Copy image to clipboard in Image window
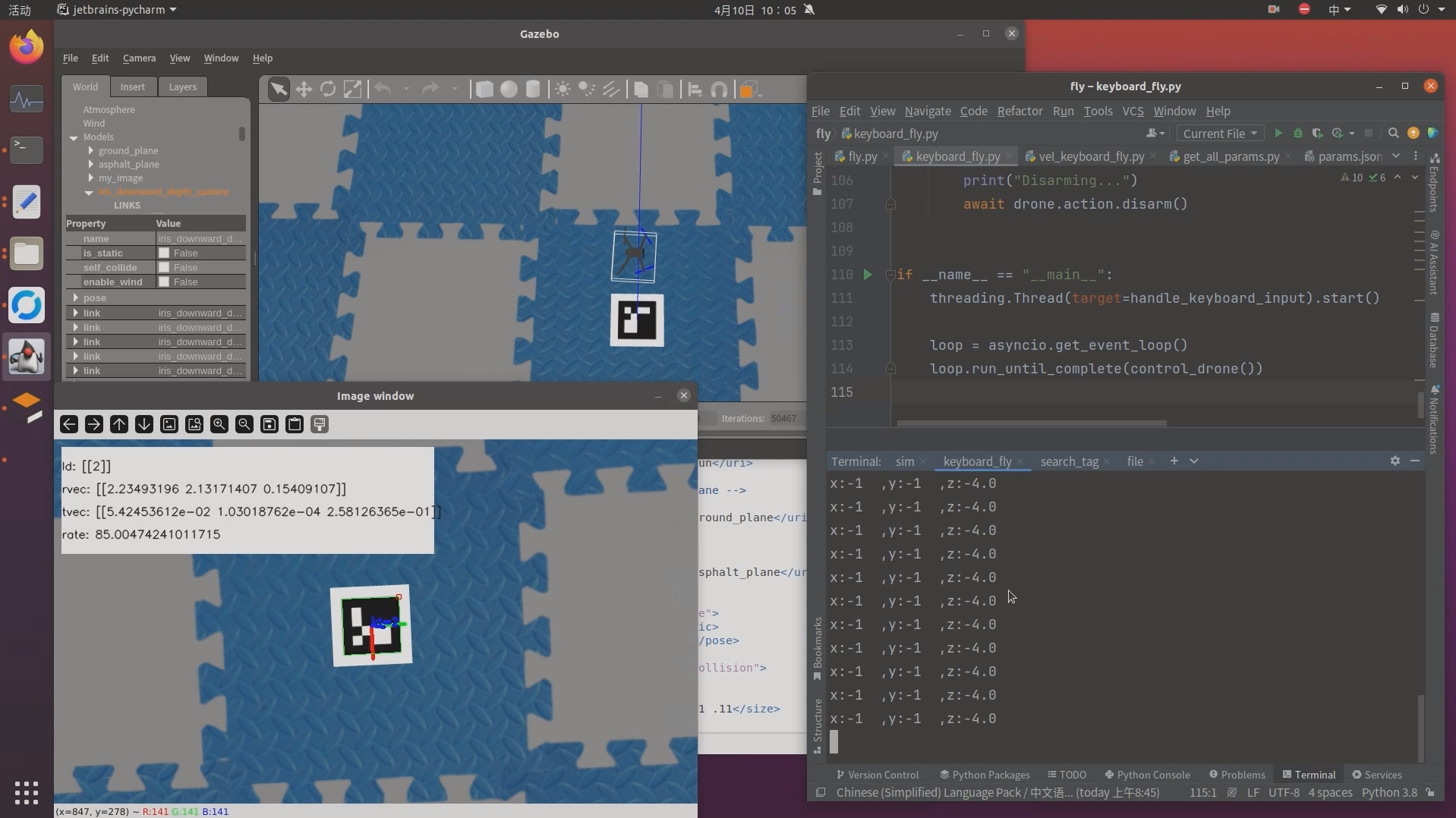1456x818 pixels. [295, 424]
